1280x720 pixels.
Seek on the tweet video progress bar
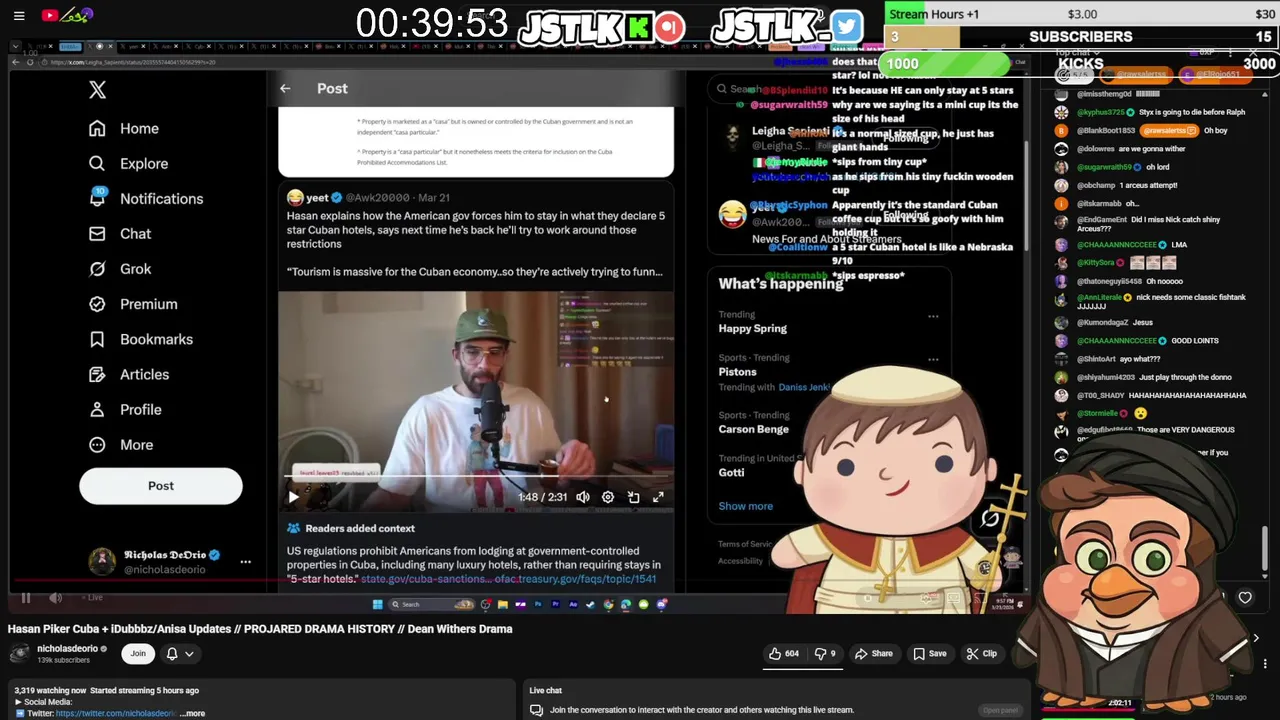[x=476, y=477]
